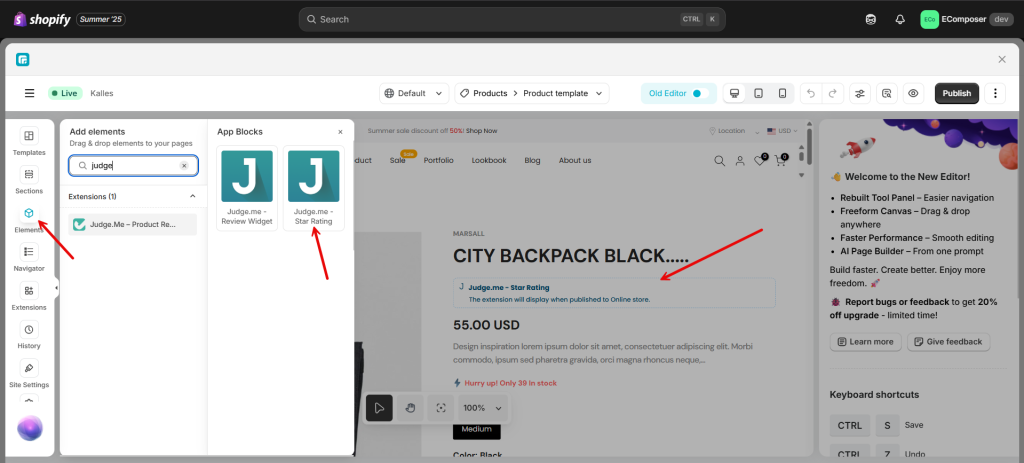Switch to tablet device preview
This screenshot has width=1024, height=463.
[758, 93]
